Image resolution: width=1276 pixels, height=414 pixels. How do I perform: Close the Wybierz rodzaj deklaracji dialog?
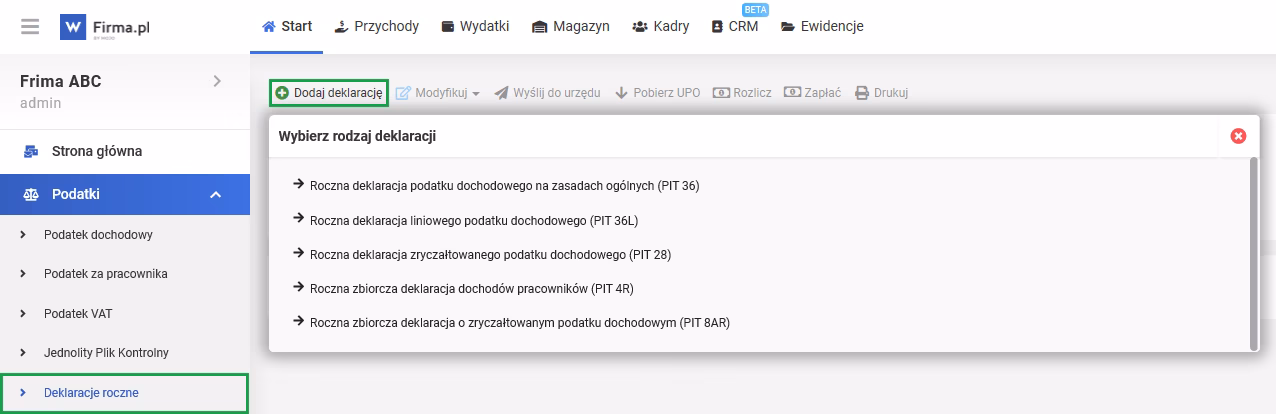pos(1238,136)
